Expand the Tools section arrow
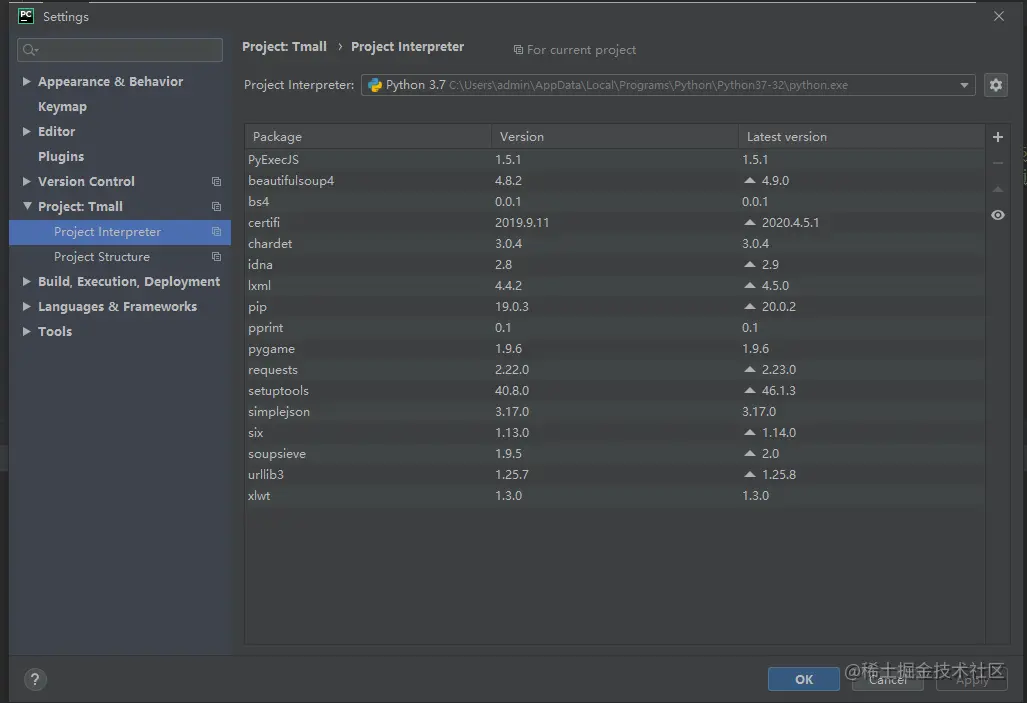 click(x=26, y=331)
